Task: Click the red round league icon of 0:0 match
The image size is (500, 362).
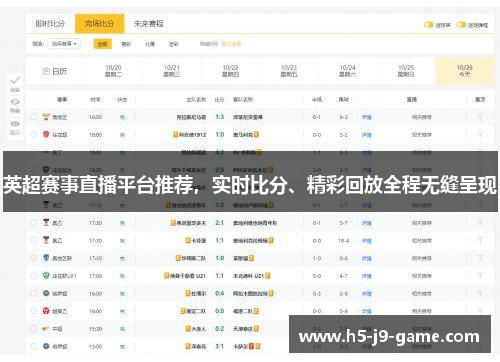Action: (46, 311)
